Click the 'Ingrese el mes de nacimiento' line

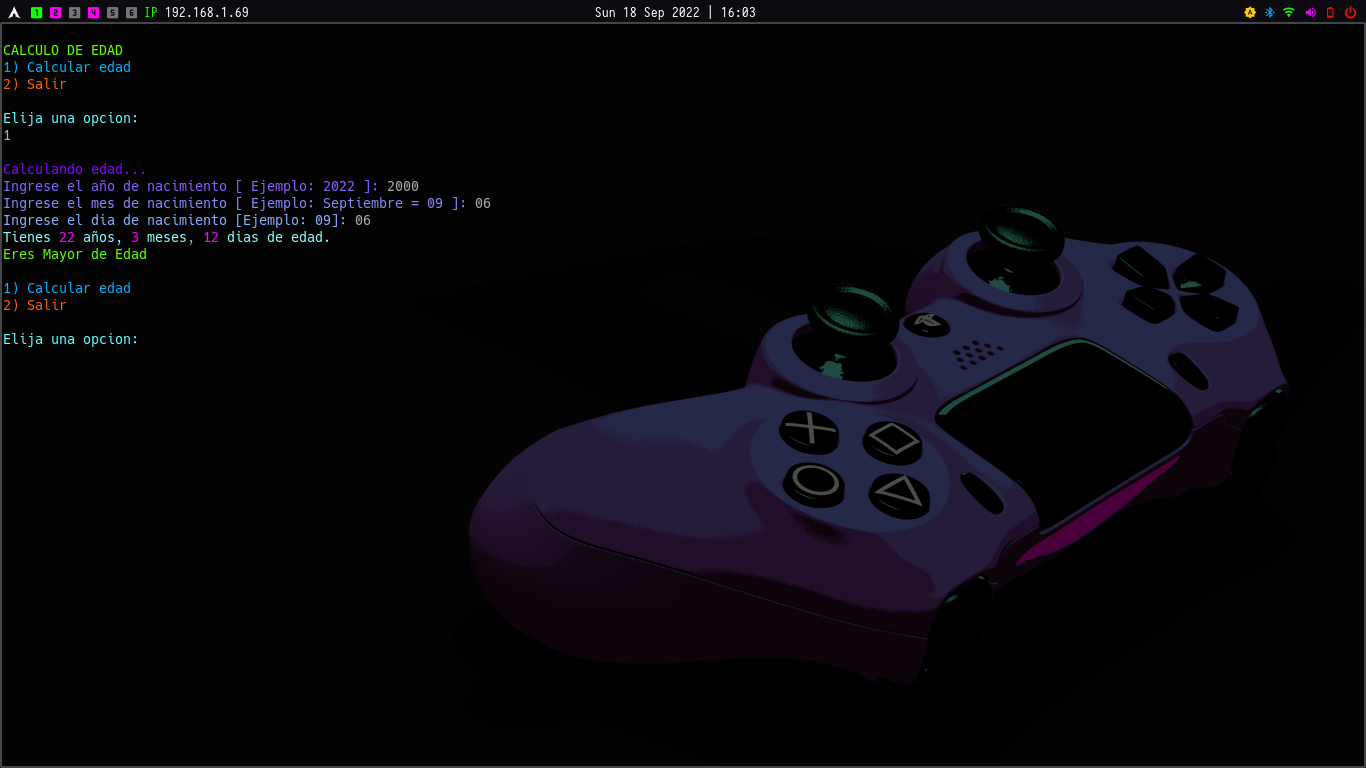coord(247,203)
